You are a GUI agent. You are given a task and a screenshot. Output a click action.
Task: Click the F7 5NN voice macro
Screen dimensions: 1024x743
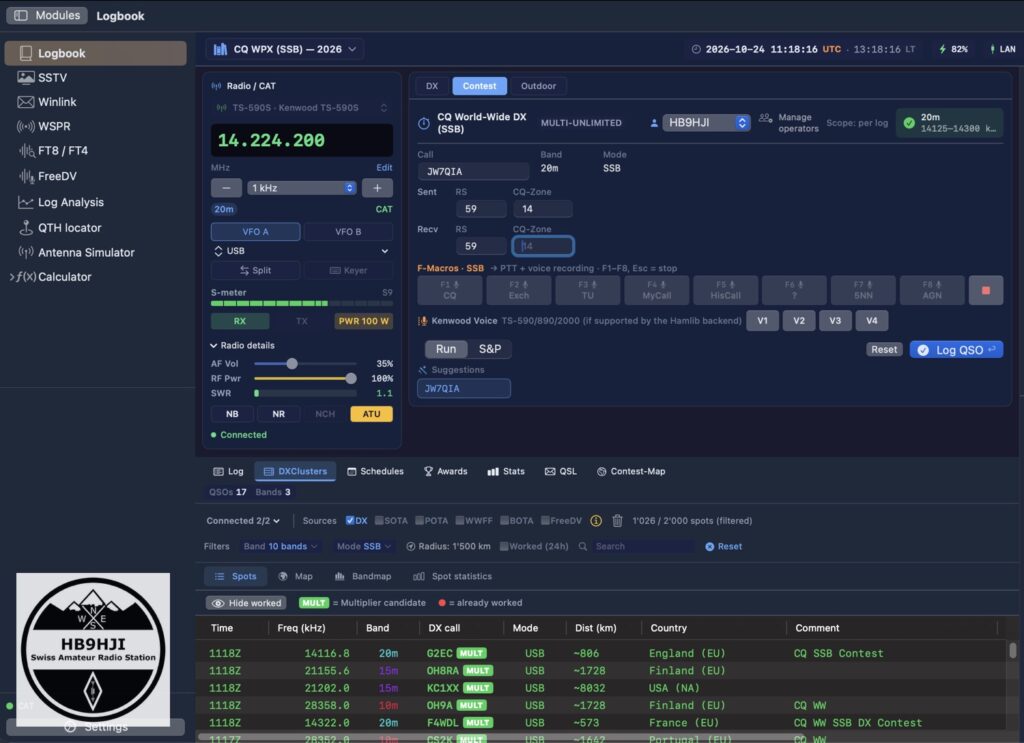pyautogui.click(x=863, y=290)
